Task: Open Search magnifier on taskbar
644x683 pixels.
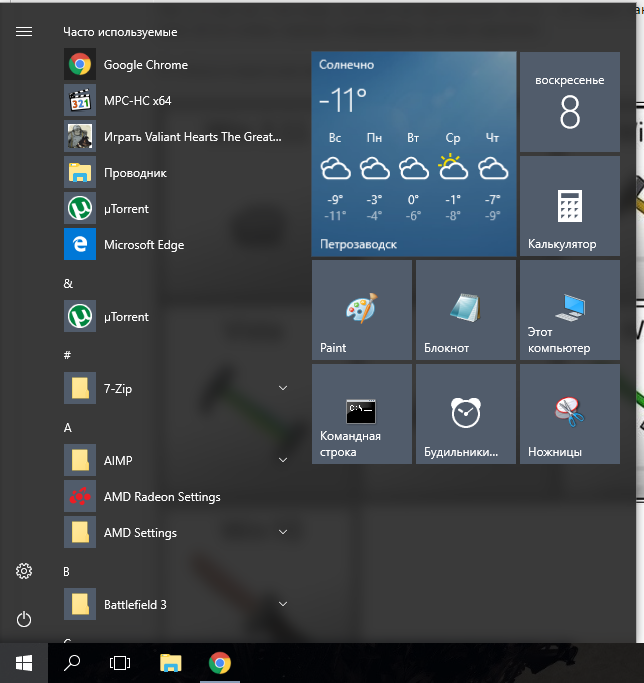Action: [72, 663]
